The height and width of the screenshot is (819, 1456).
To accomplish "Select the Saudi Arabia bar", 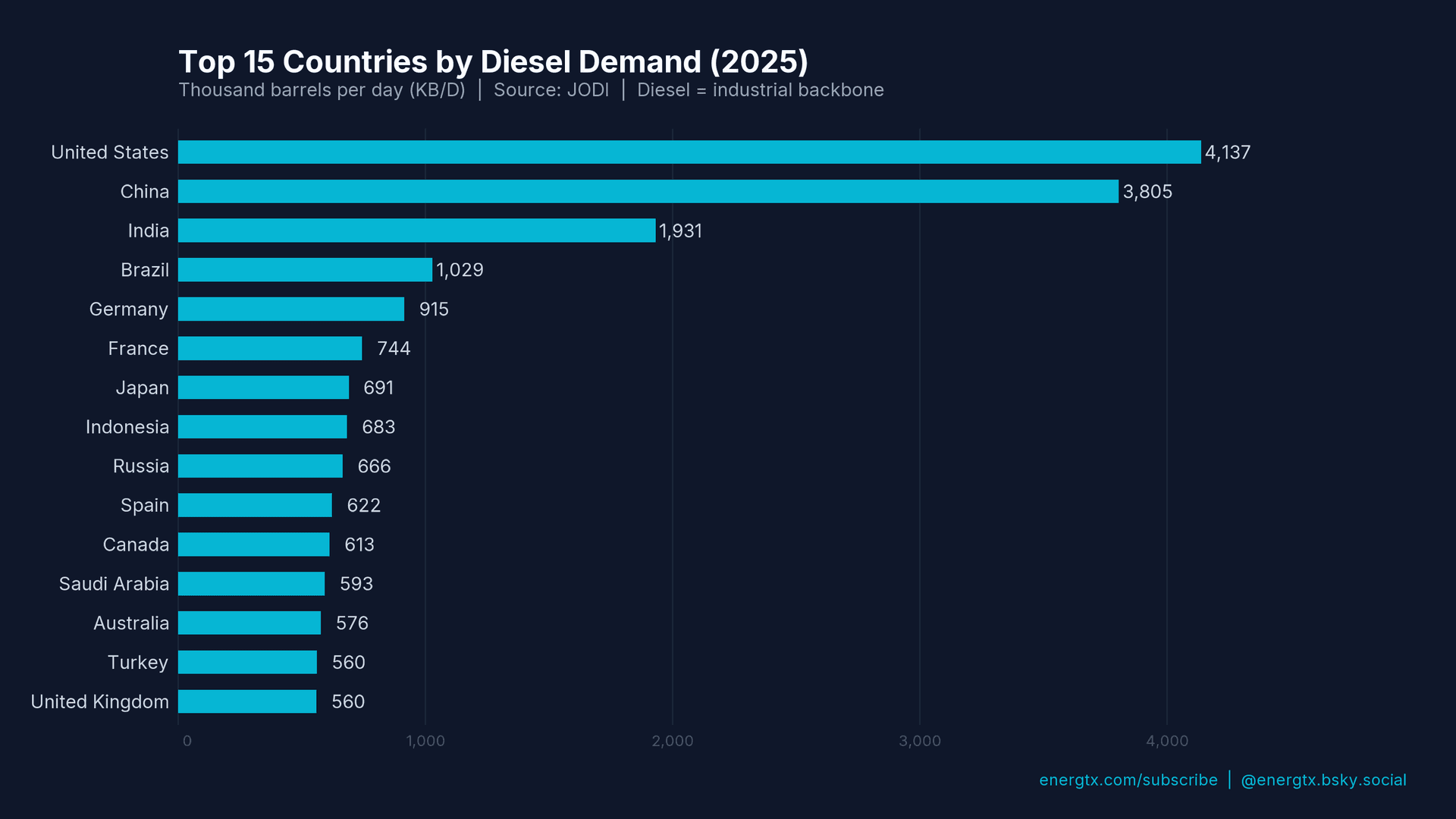I will pos(250,583).
